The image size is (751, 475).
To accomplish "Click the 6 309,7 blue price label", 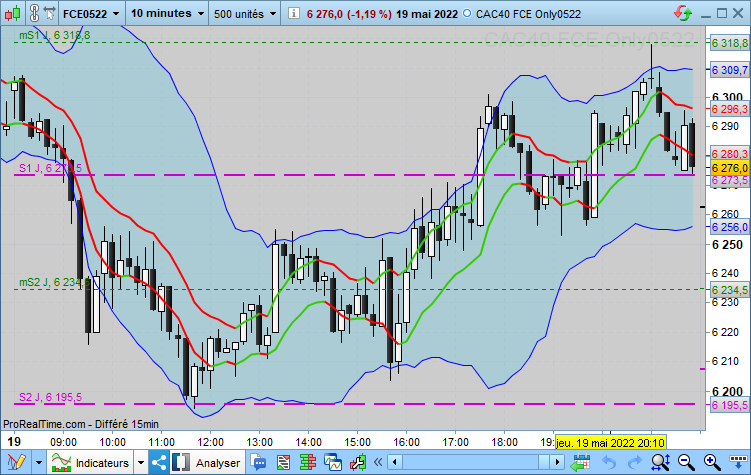I will click(729, 70).
